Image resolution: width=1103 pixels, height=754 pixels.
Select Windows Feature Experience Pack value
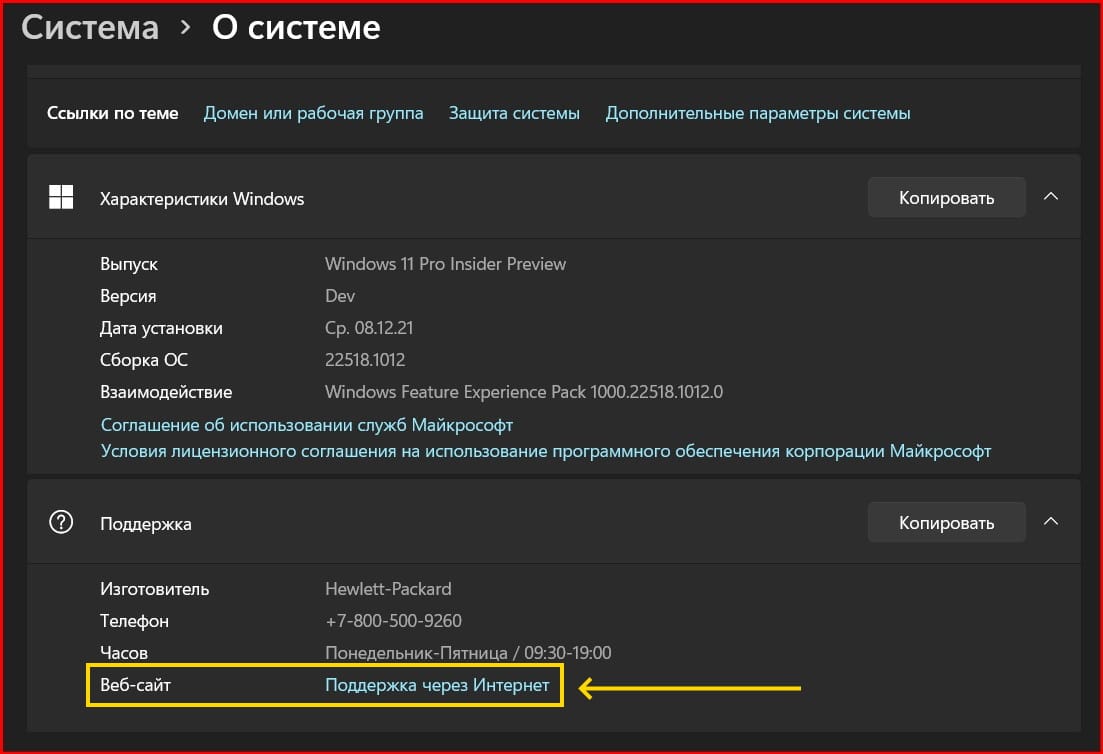click(524, 392)
